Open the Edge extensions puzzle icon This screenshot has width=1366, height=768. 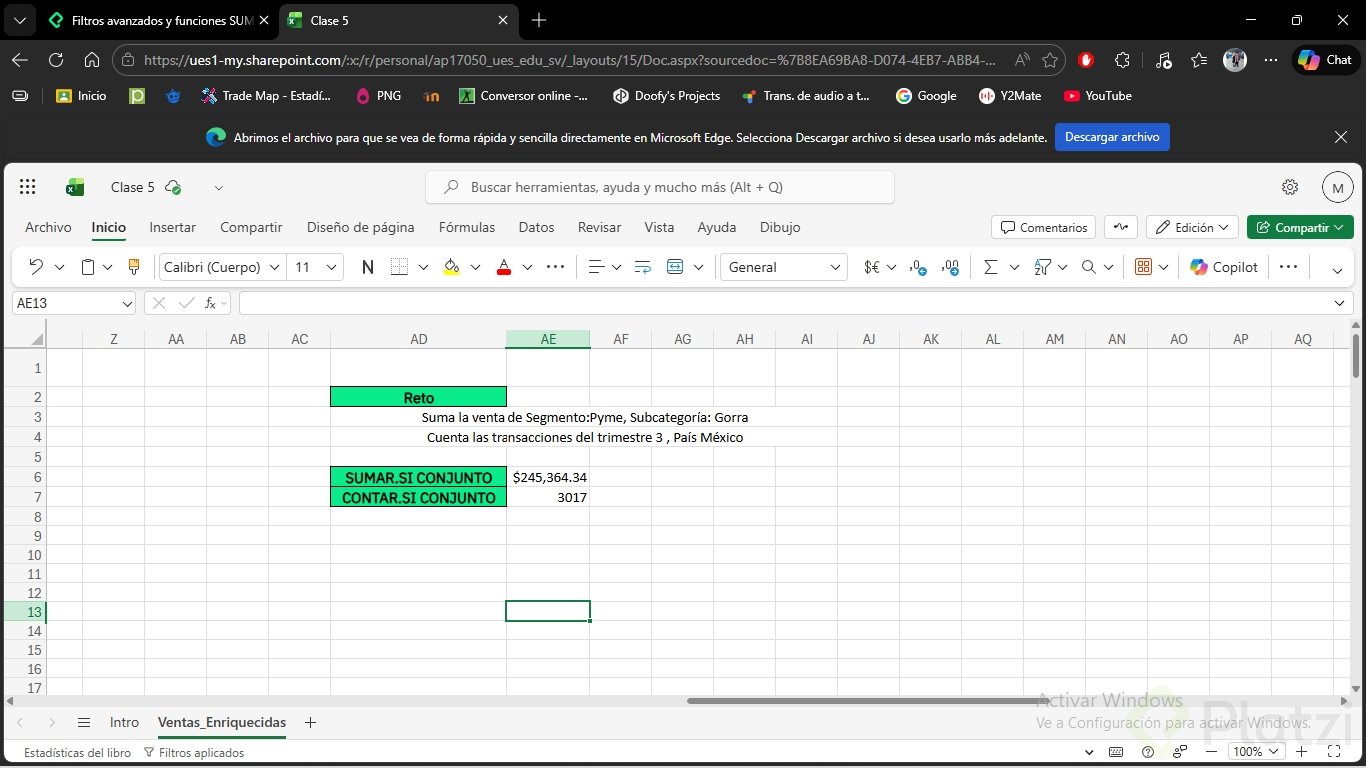[1122, 60]
